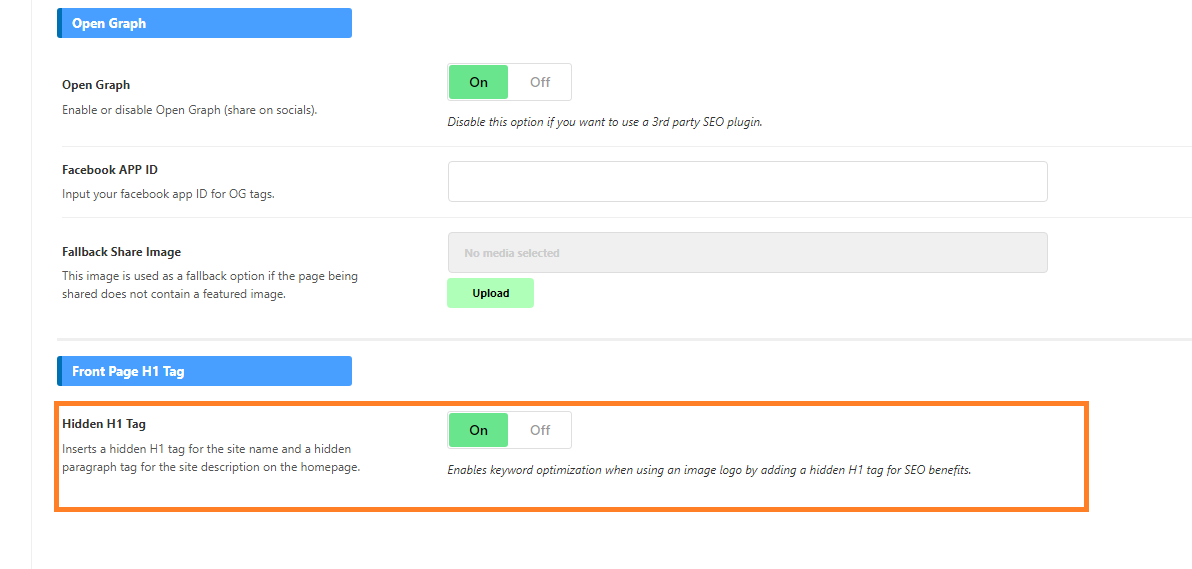Select the Front Page H1 Tag header
Screen dimensions: 1192x569
(x=204, y=371)
